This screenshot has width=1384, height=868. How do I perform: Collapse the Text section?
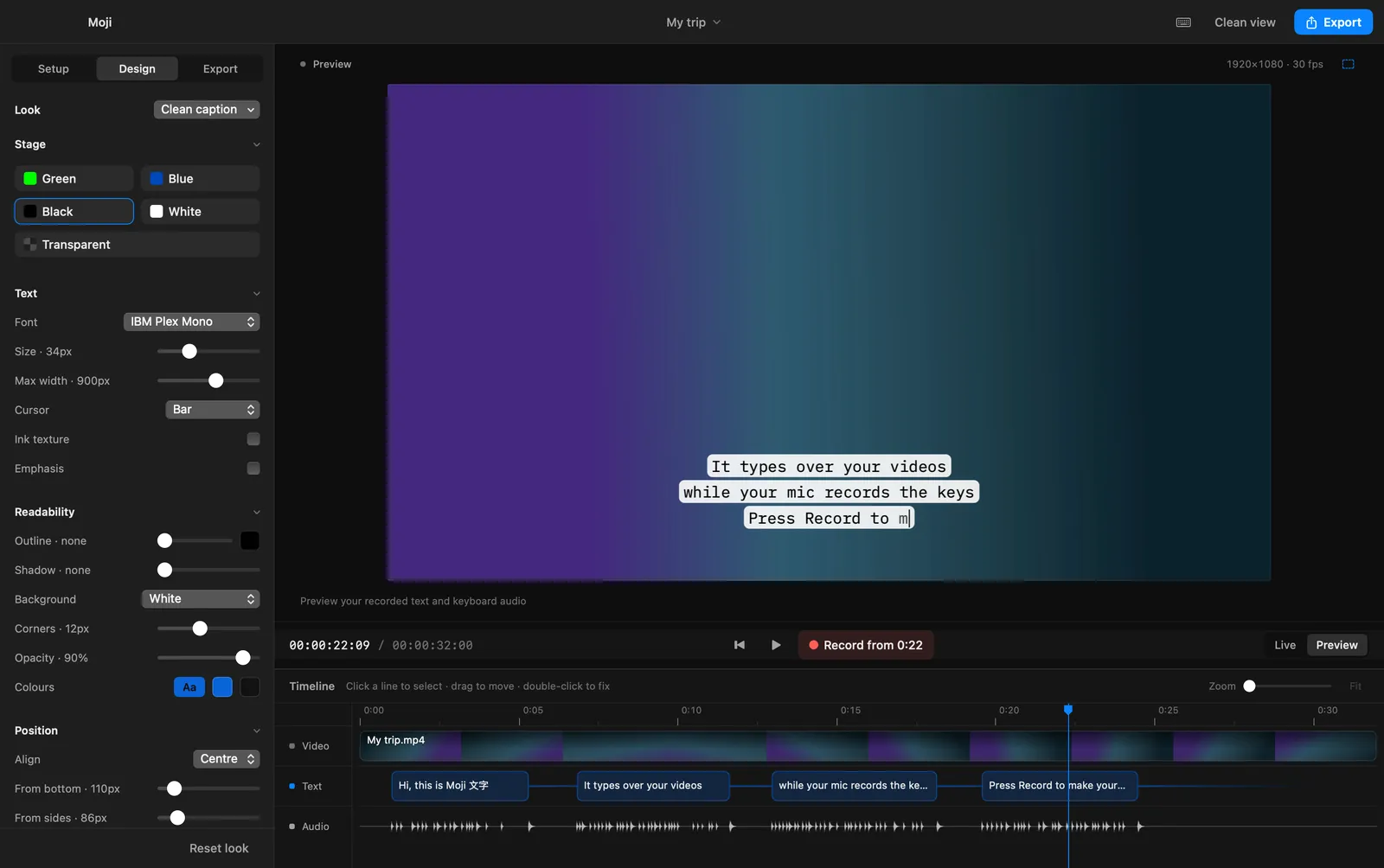[256, 294]
